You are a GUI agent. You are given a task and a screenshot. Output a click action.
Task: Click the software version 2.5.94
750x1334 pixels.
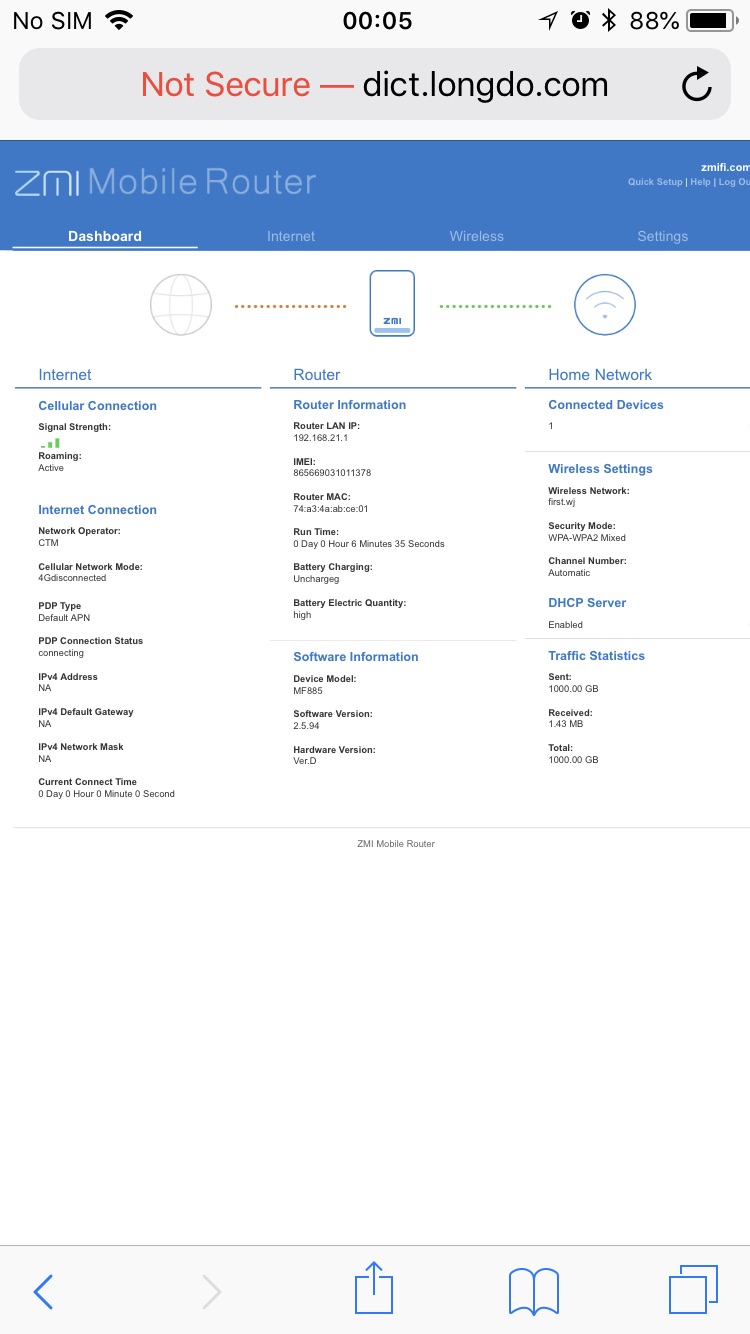tap(305, 726)
